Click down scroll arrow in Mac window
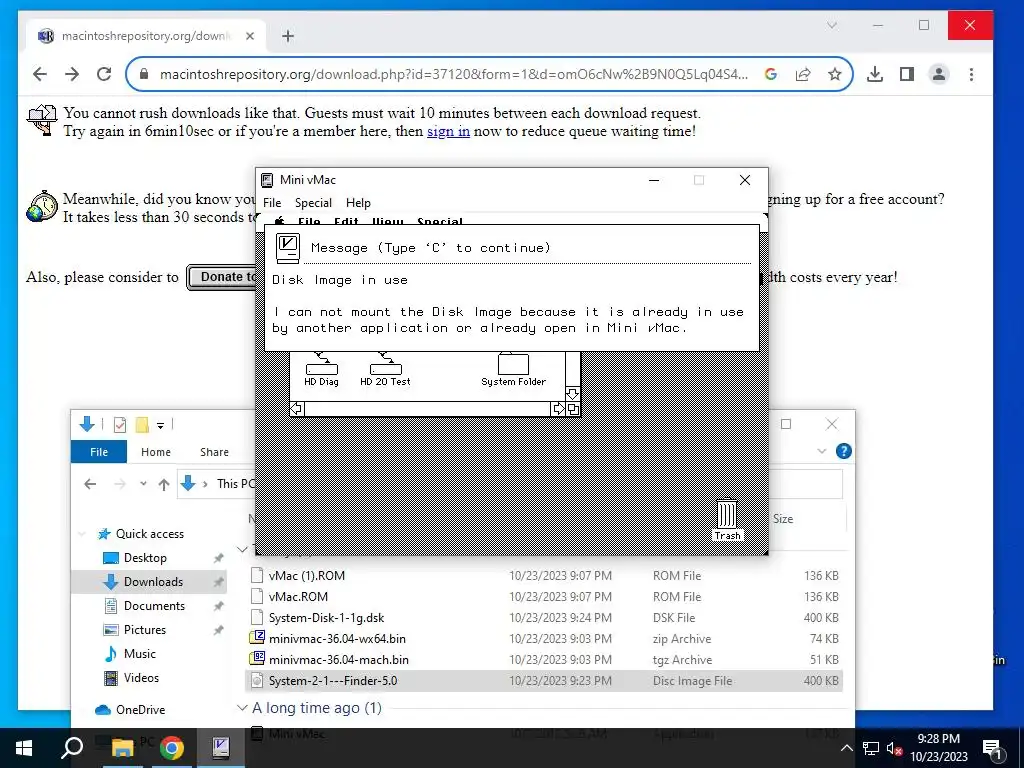 pyautogui.click(x=573, y=394)
